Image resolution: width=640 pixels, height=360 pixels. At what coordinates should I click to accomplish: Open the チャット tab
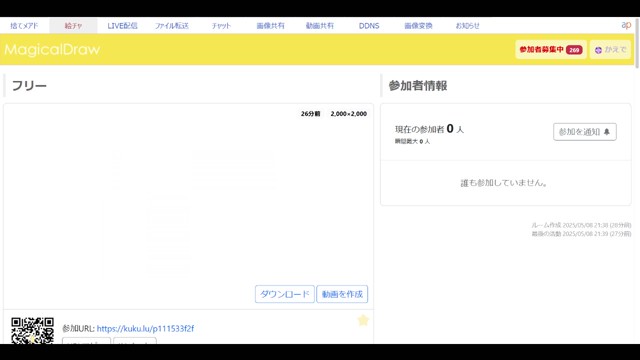pos(221,26)
